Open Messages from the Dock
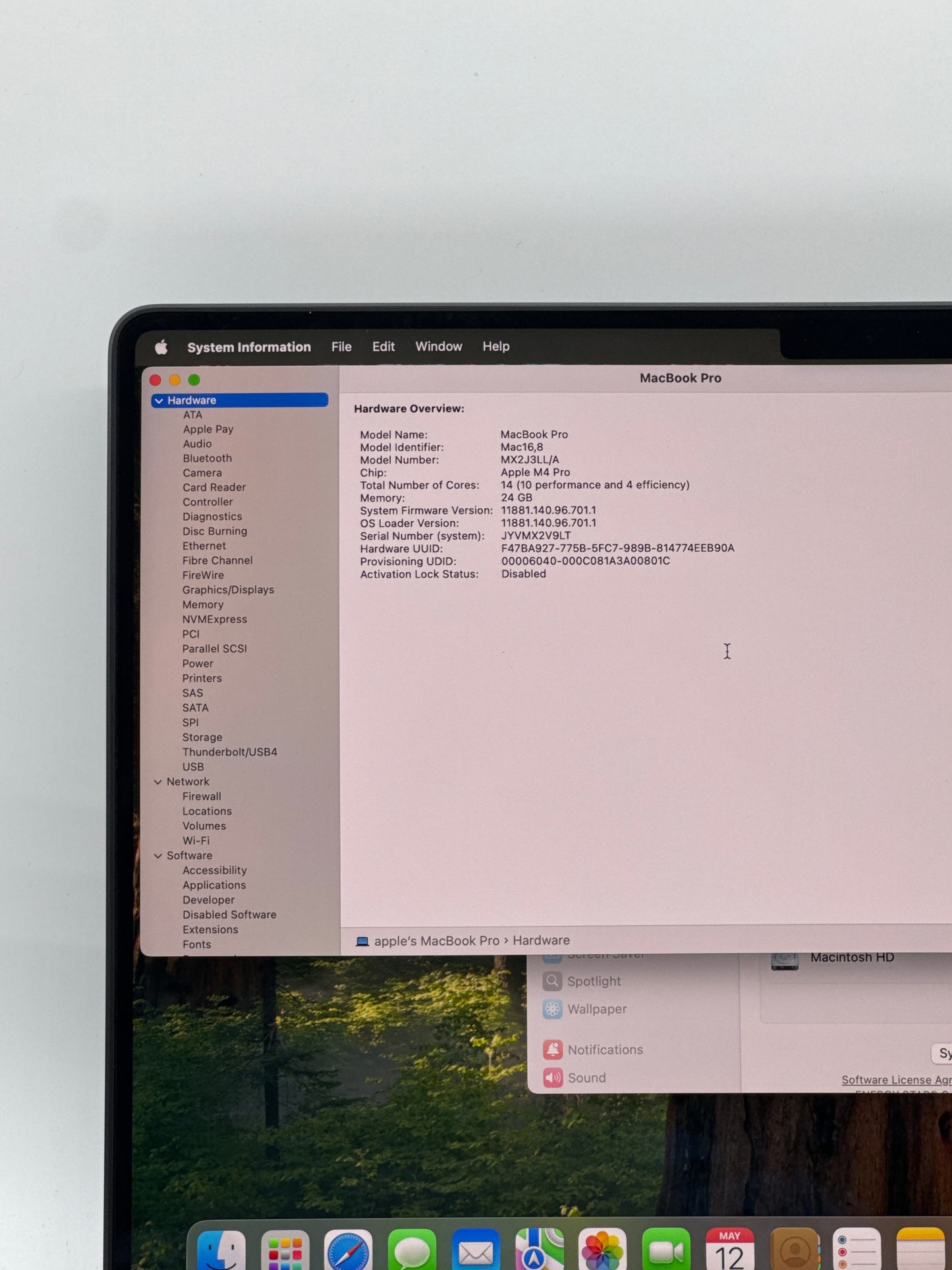This screenshot has width=952, height=1270. coord(412,1250)
